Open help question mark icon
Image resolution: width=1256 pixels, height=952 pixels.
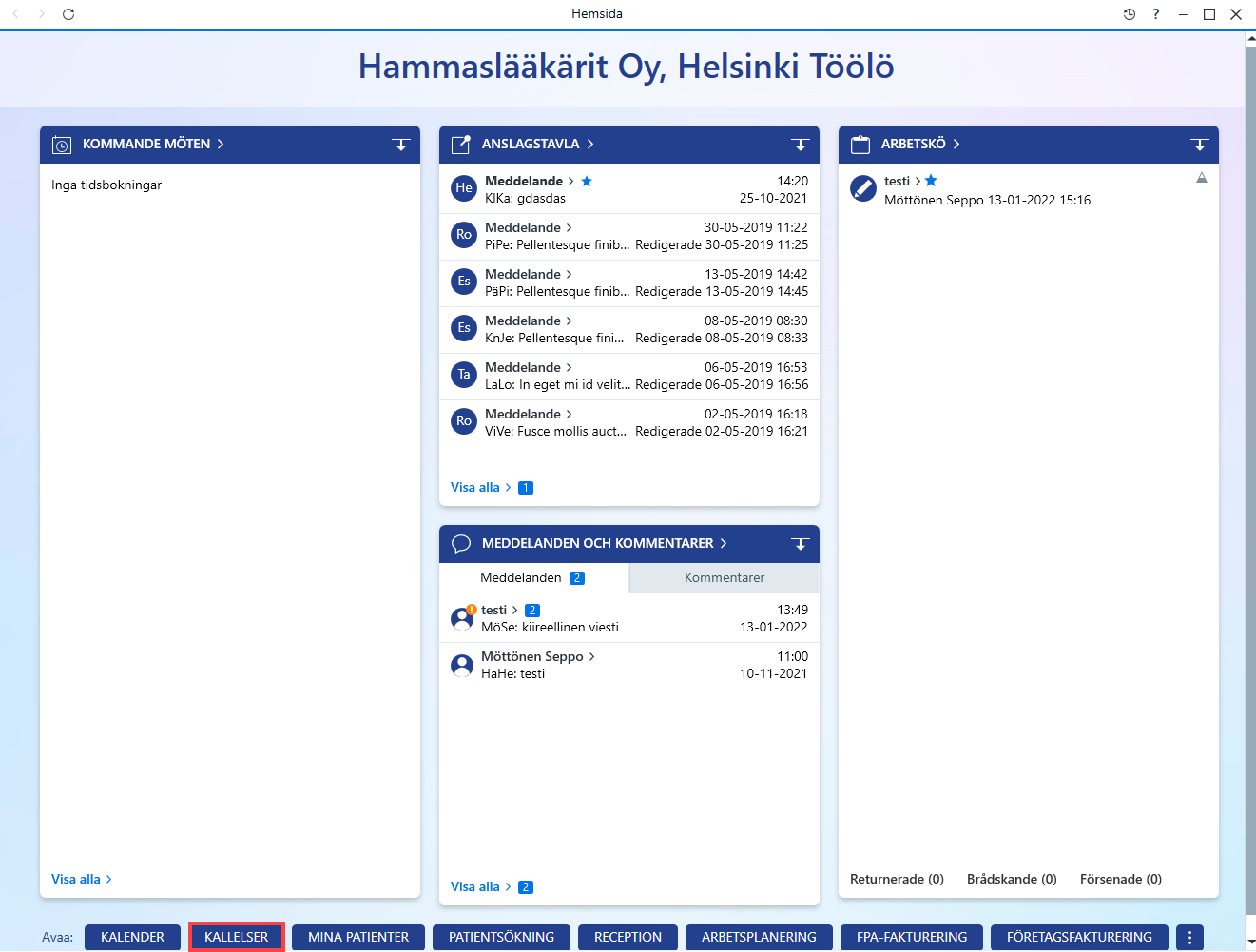point(1156,14)
